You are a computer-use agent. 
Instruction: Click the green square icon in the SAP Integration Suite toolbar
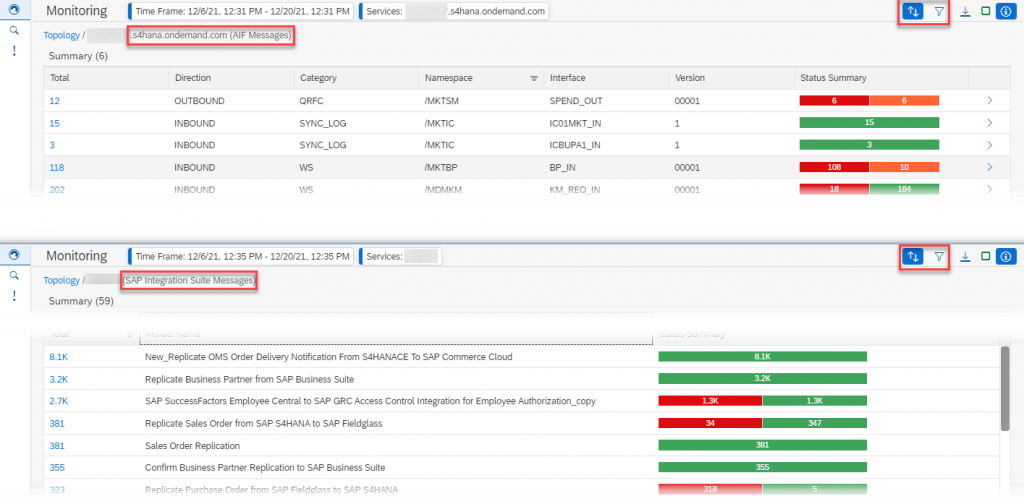986,257
